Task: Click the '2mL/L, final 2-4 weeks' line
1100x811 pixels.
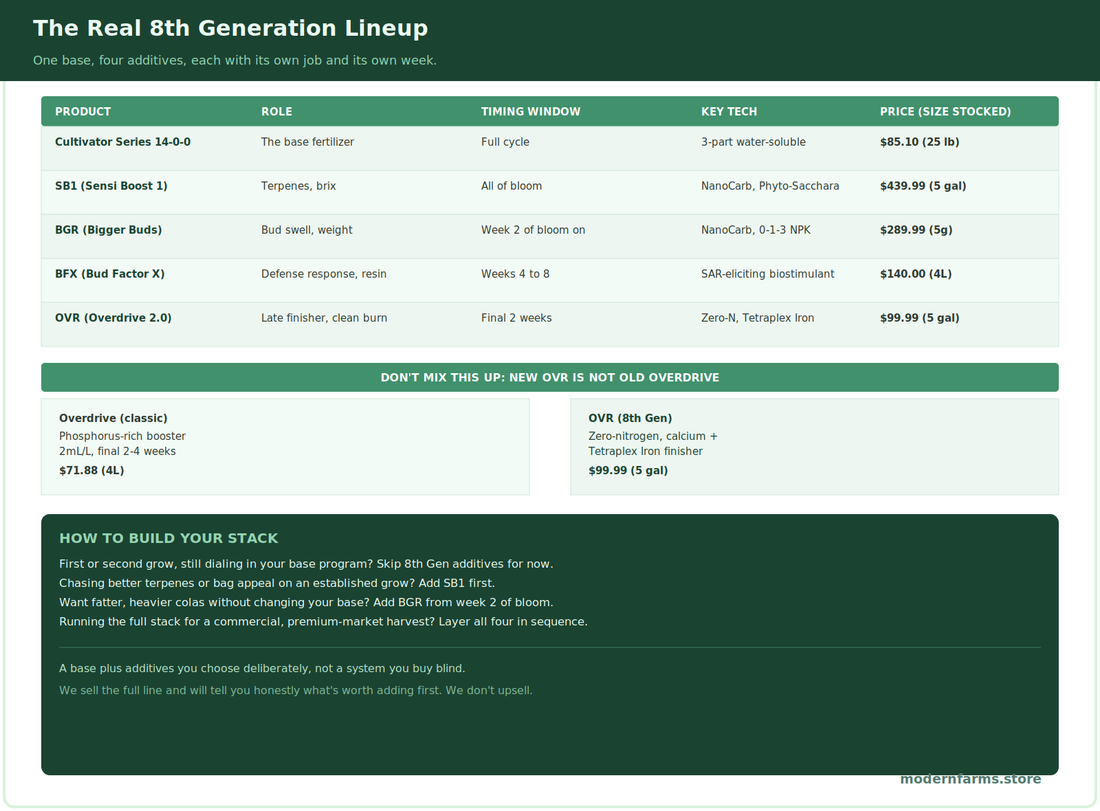Action: point(117,452)
